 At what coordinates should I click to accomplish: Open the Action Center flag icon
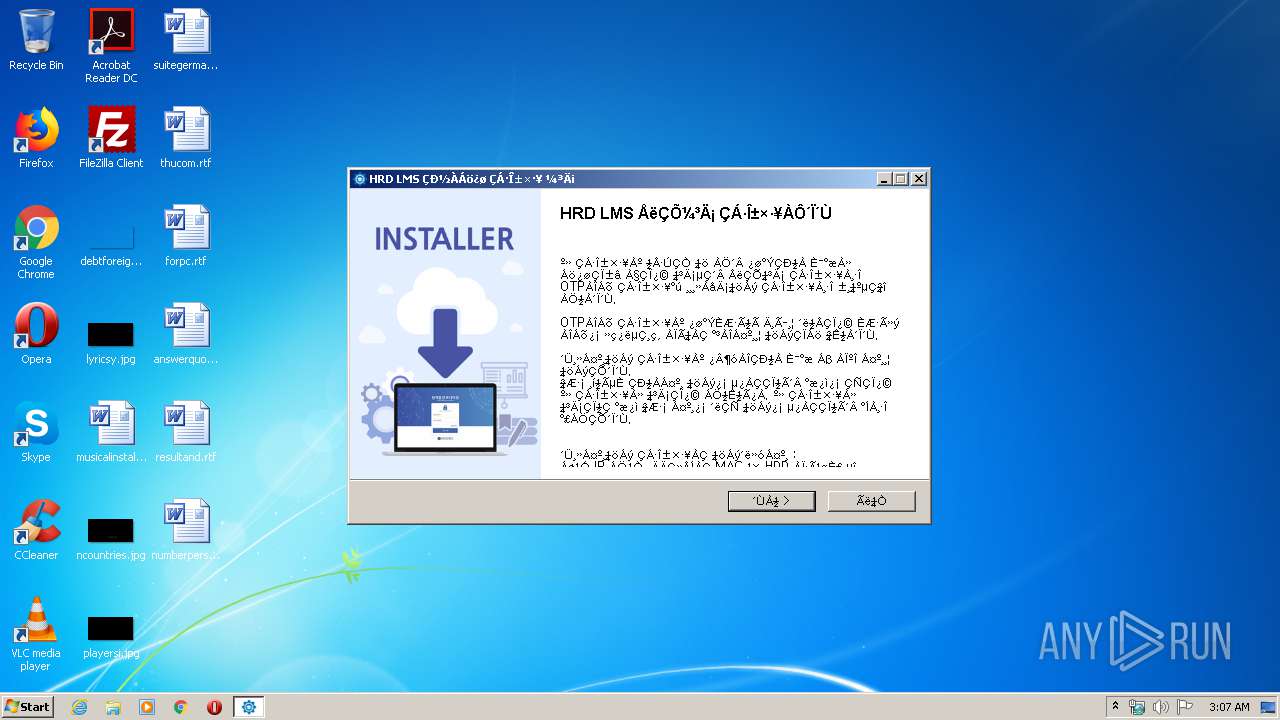tap(1185, 707)
